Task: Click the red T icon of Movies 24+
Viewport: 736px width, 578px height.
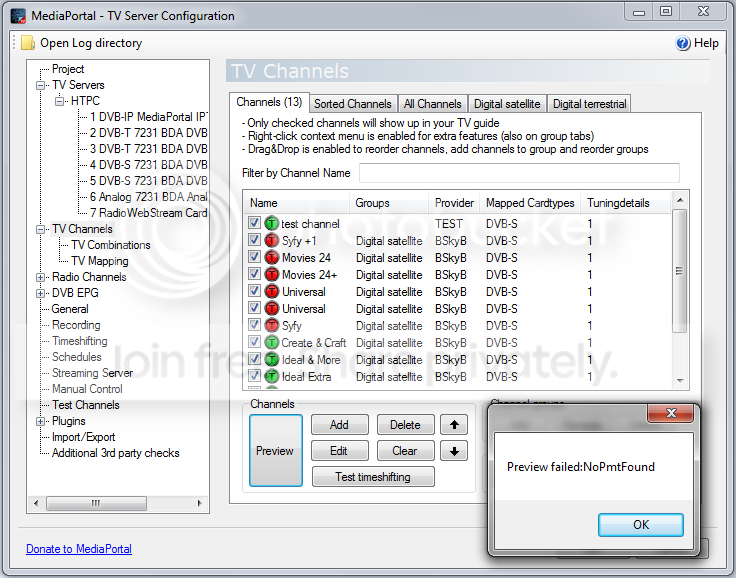Action: [x=271, y=275]
